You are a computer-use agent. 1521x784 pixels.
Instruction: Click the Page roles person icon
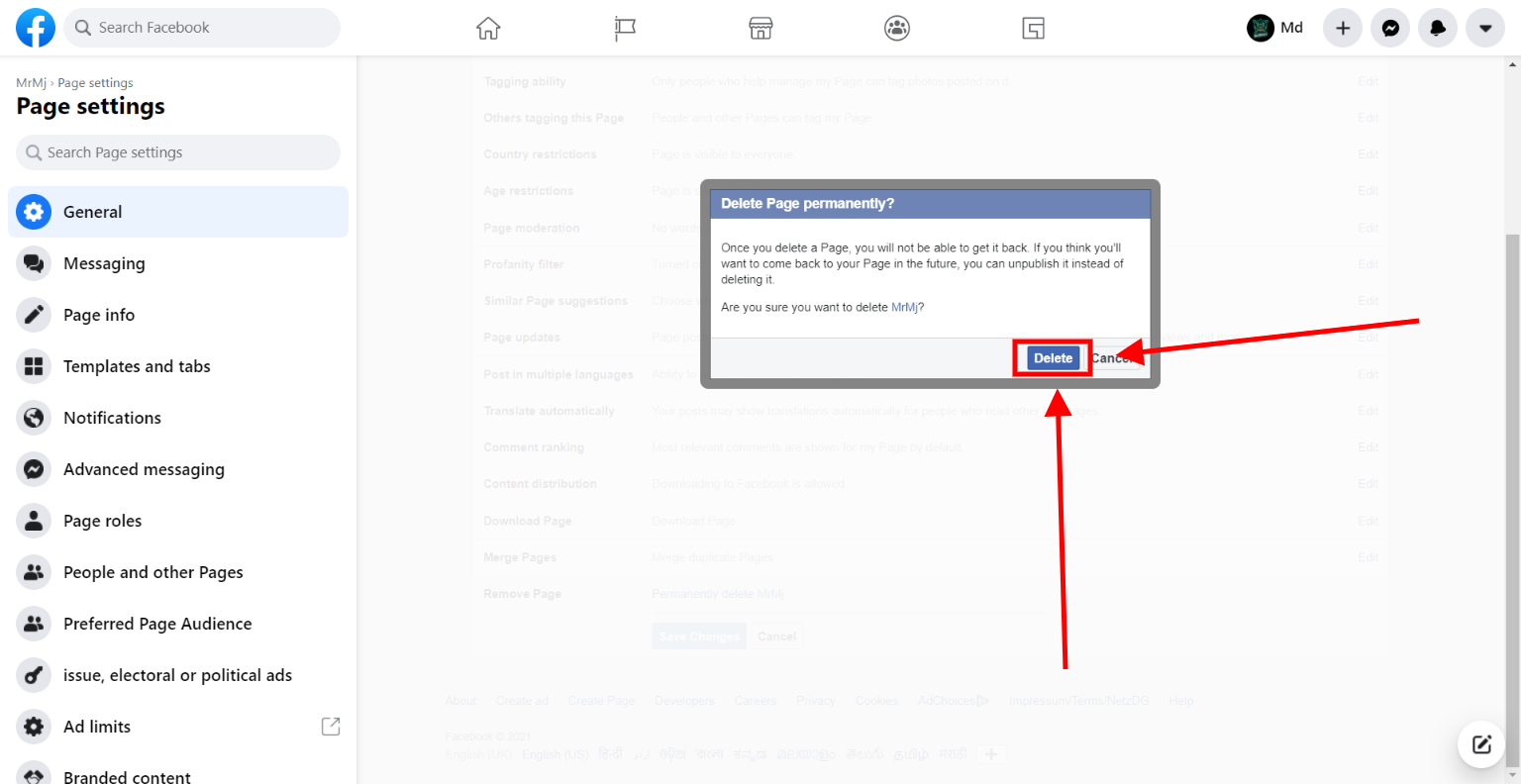click(34, 521)
